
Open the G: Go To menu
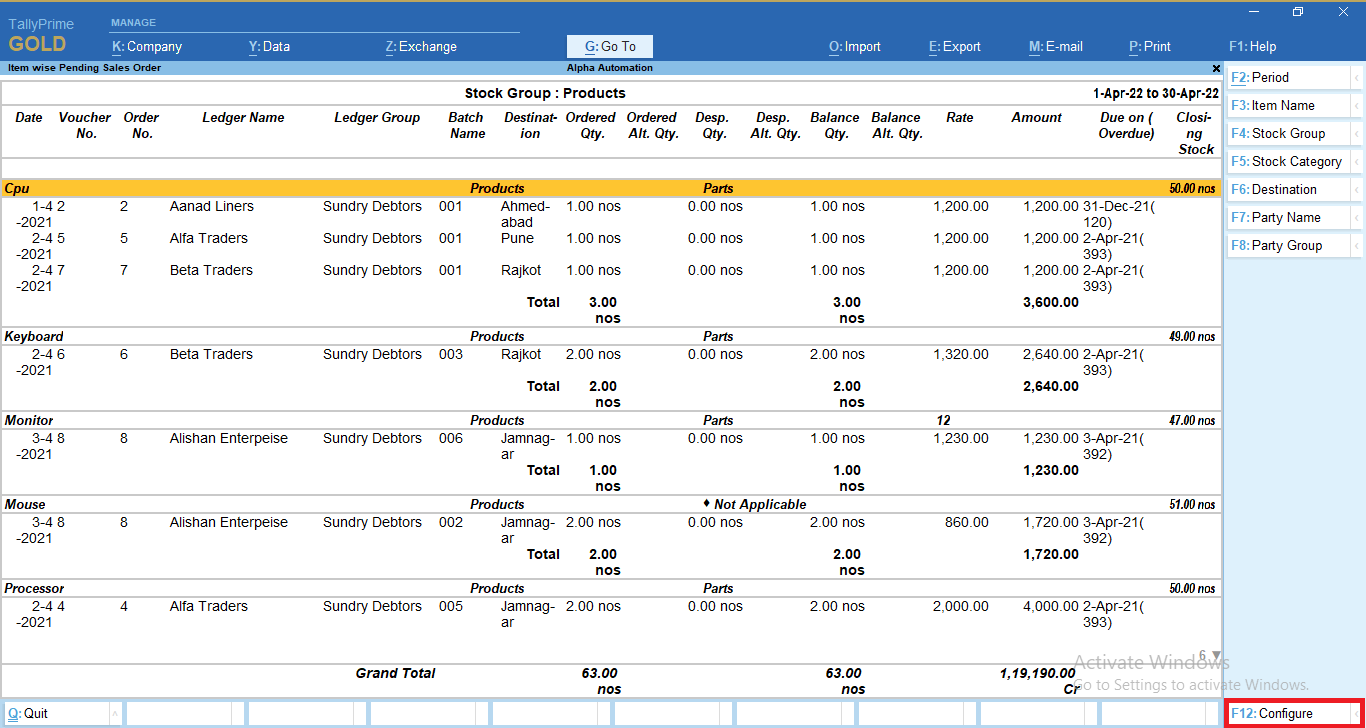(x=609, y=46)
